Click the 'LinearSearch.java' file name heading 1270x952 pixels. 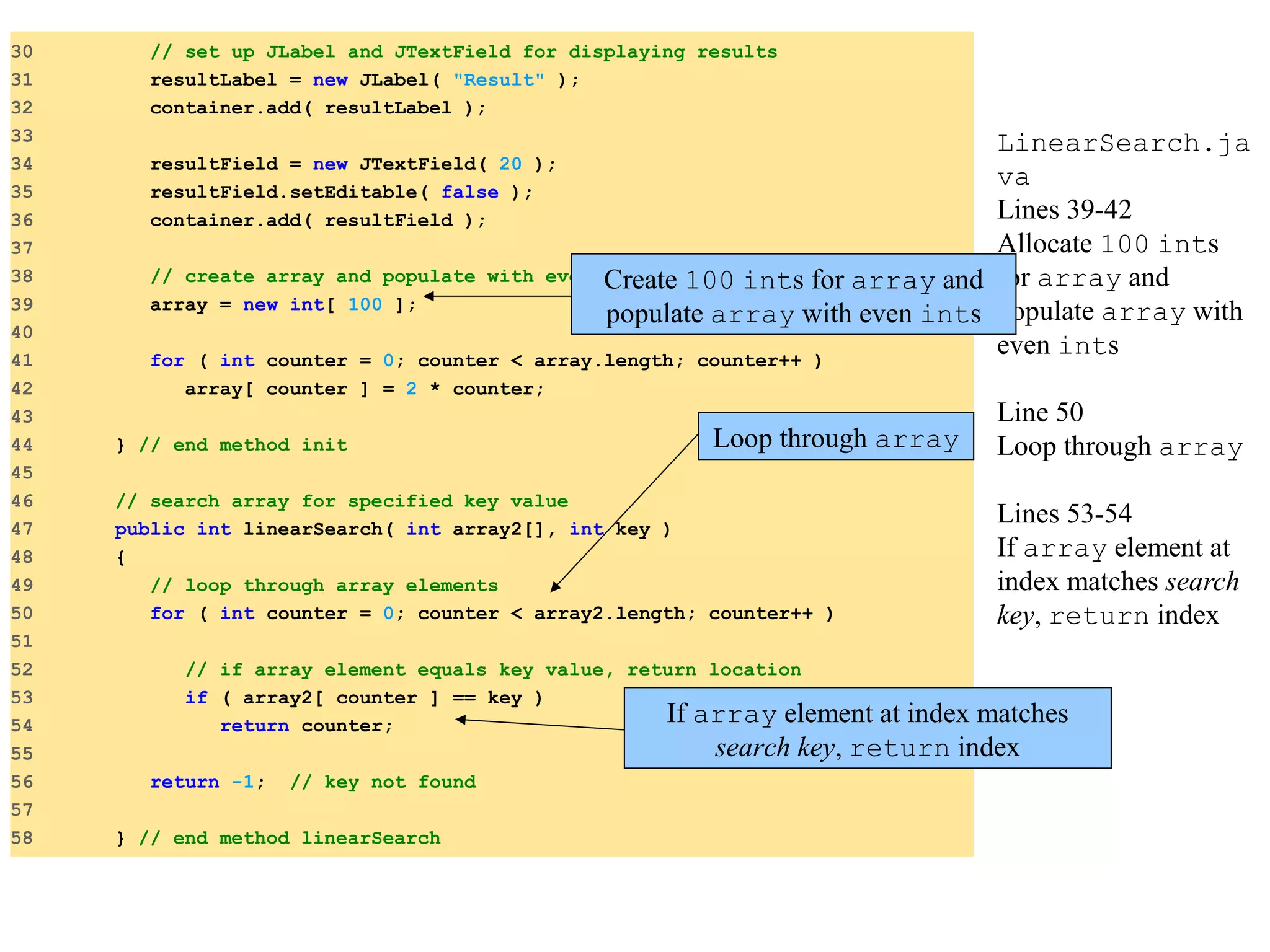click(x=1123, y=160)
